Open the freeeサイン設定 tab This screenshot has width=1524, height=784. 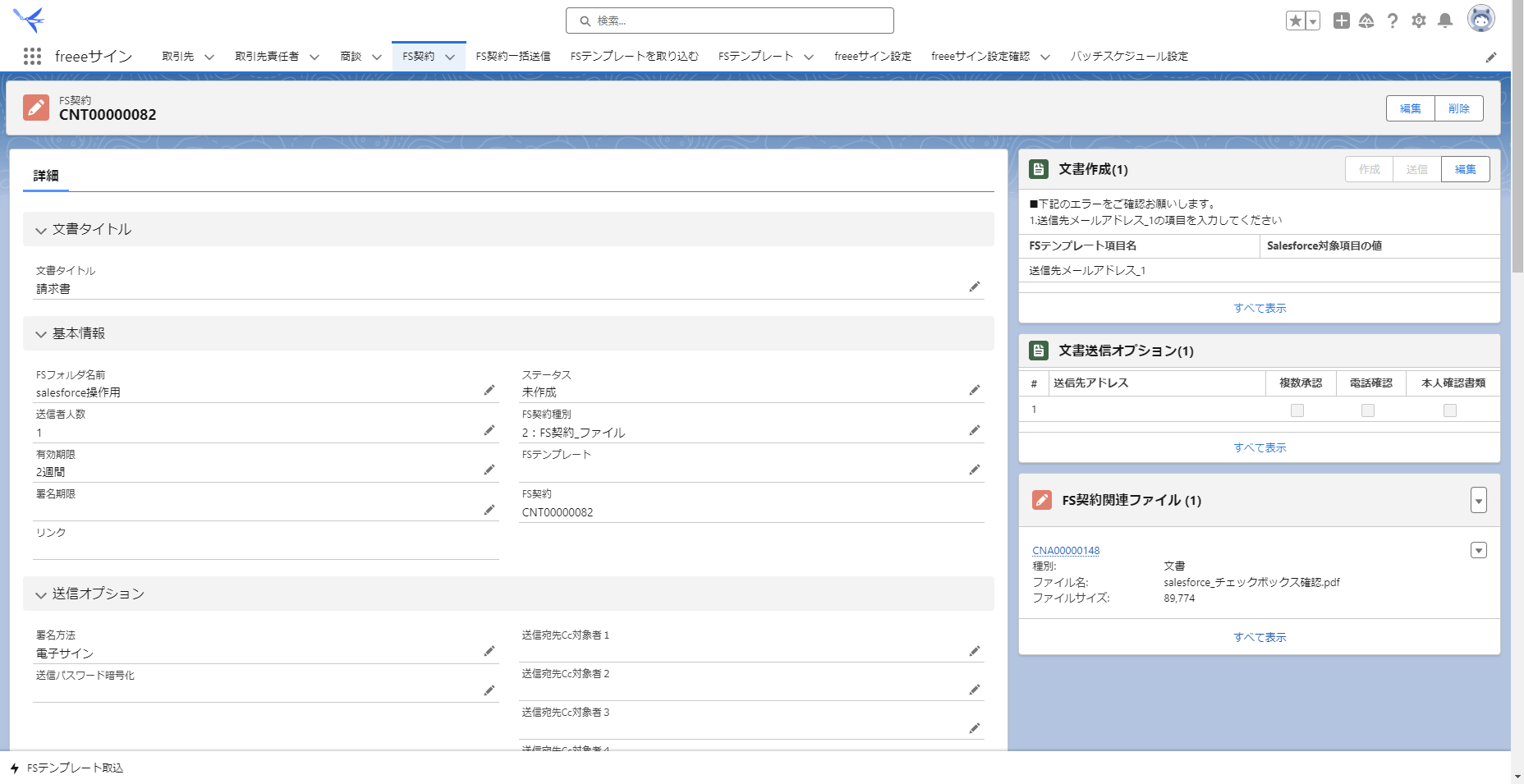[x=873, y=56]
